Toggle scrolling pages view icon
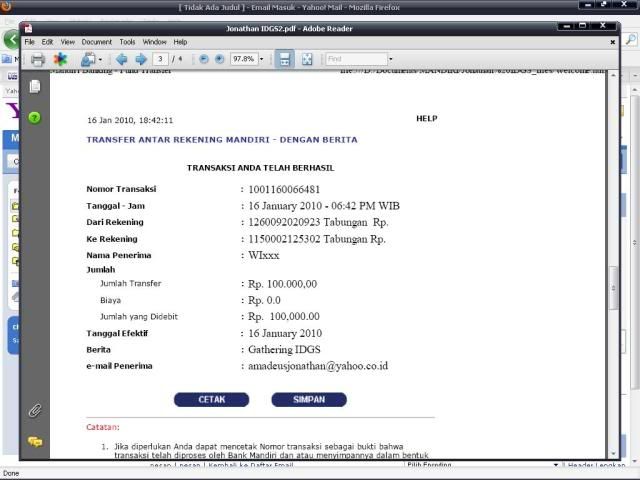The width and height of the screenshot is (640, 480). [284, 59]
